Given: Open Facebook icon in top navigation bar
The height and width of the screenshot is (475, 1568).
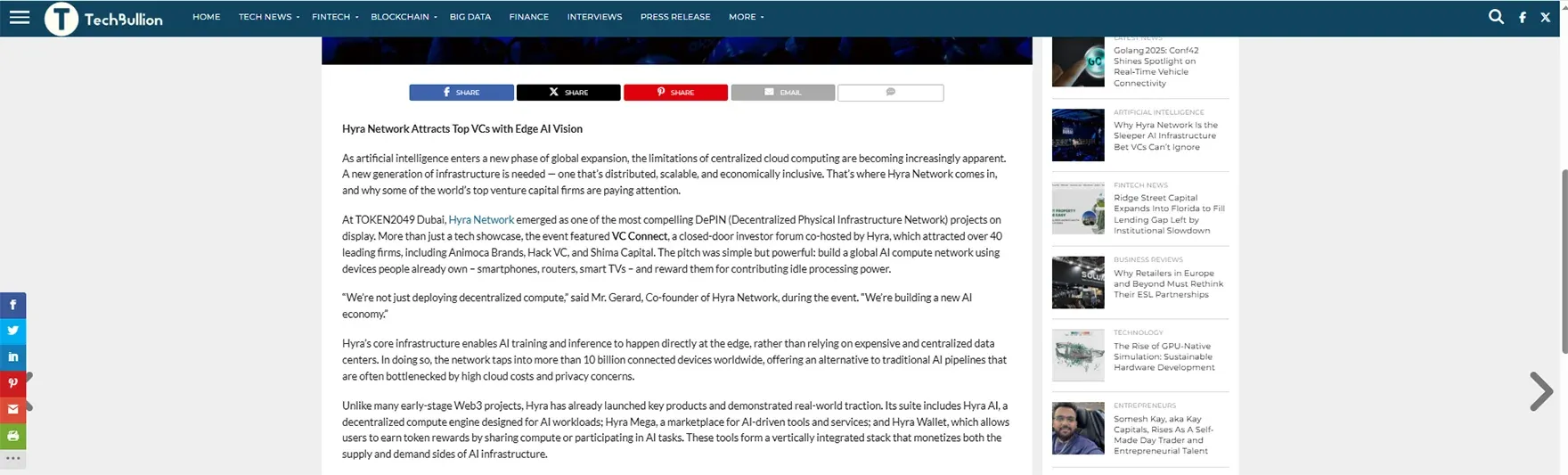Looking at the screenshot, I should 1523,17.
